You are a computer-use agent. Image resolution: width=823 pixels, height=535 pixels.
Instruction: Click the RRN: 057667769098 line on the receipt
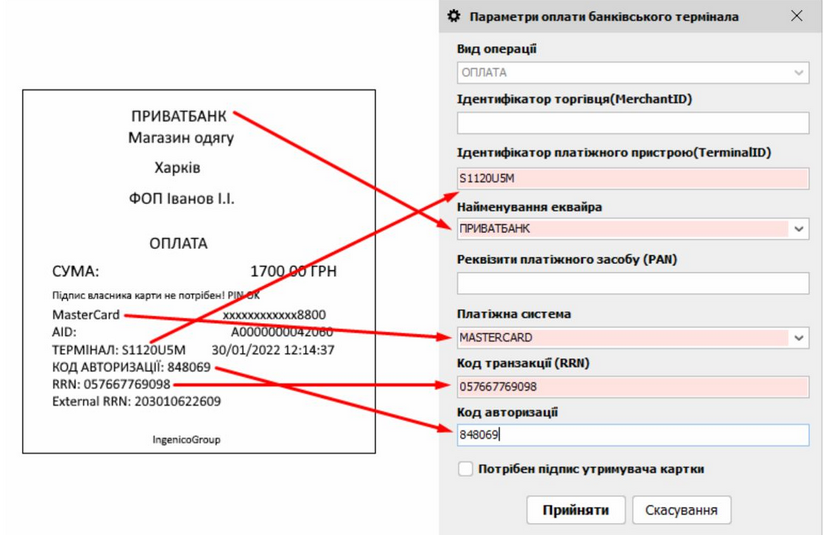coord(111,384)
